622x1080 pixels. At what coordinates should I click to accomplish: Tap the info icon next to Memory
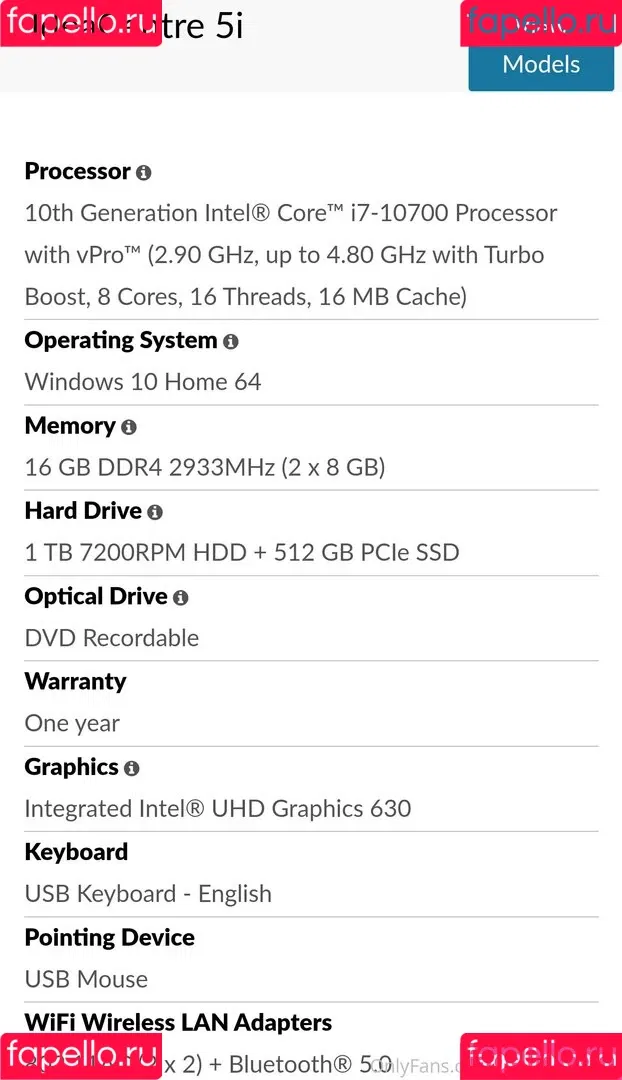pos(129,427)
